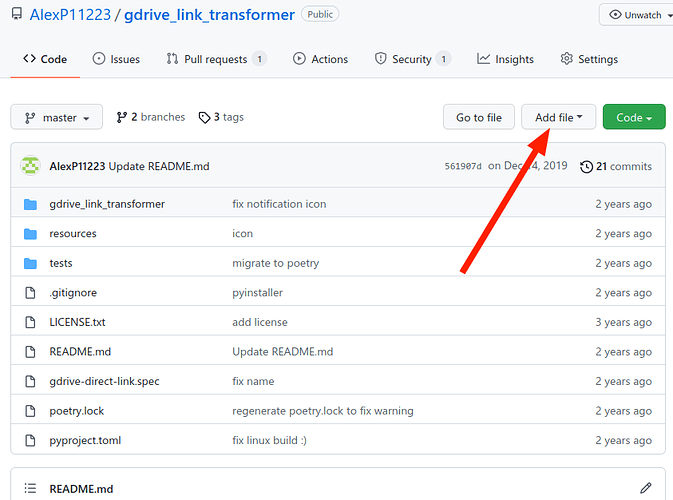The height and width of the screenshot is (500, 673).
Task: Open the gdrive_link_transformer folder
Action: pyautogui.click(x=107, y=204)
